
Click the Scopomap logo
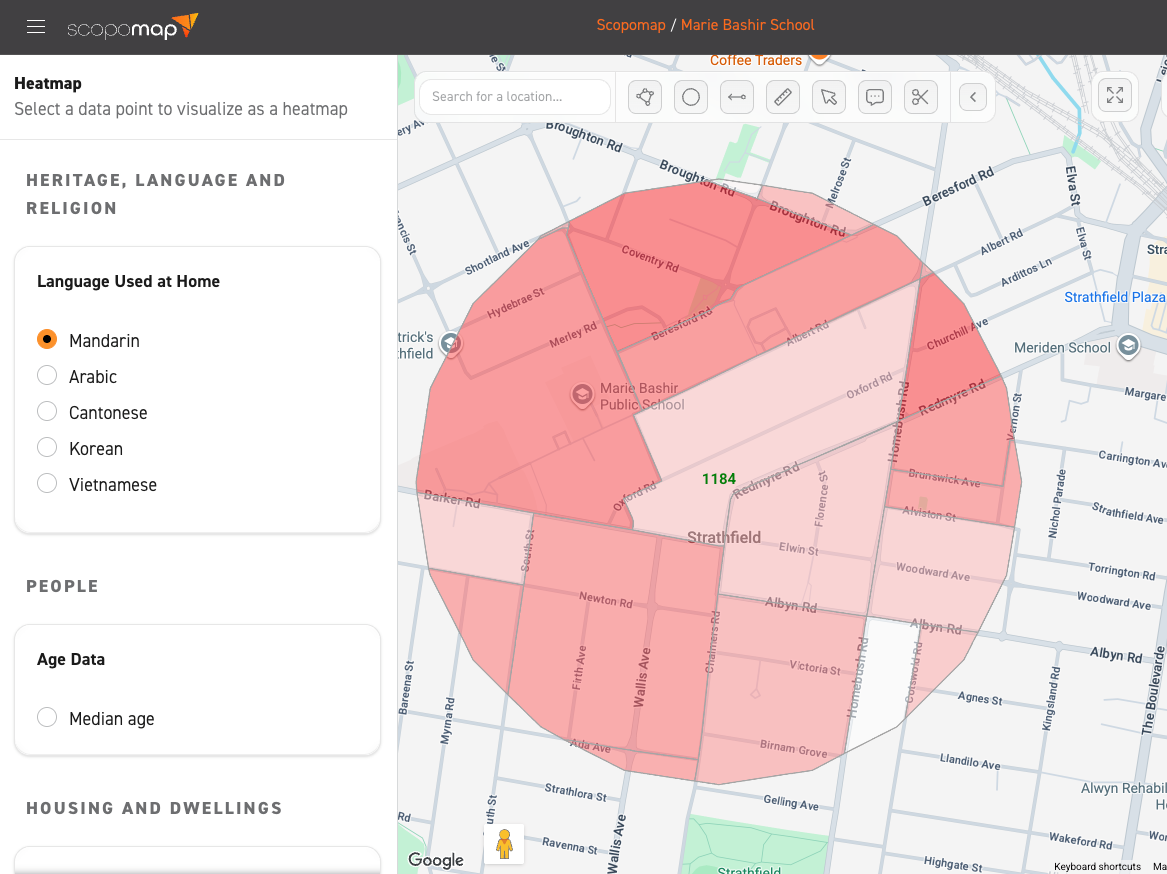point(132,27)
